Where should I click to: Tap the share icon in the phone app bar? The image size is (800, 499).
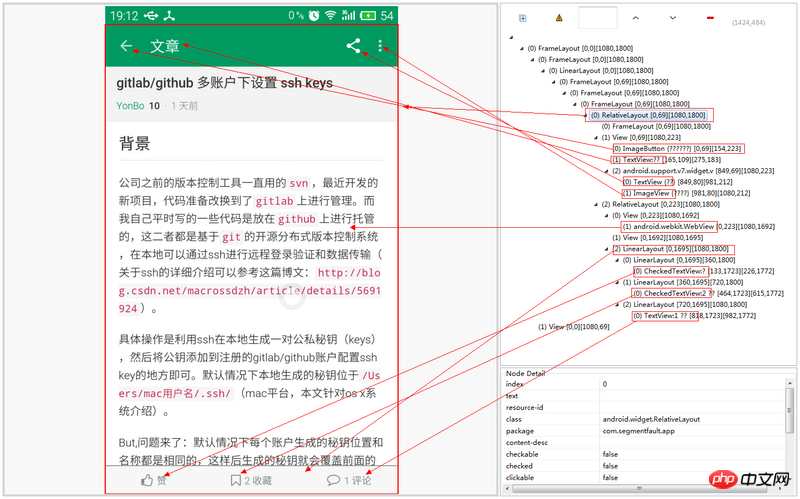point(353,46)
